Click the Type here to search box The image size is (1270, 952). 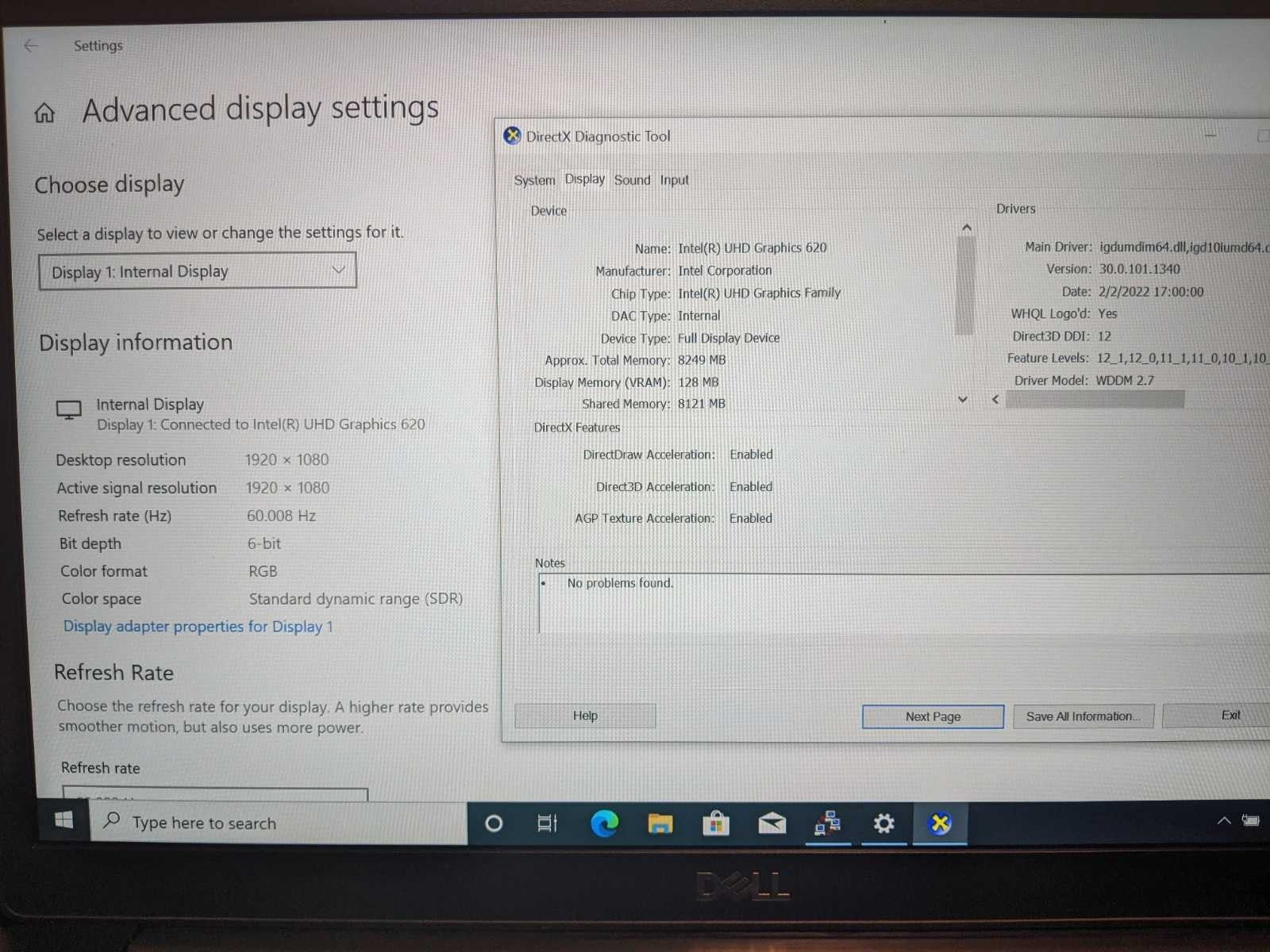278,823
